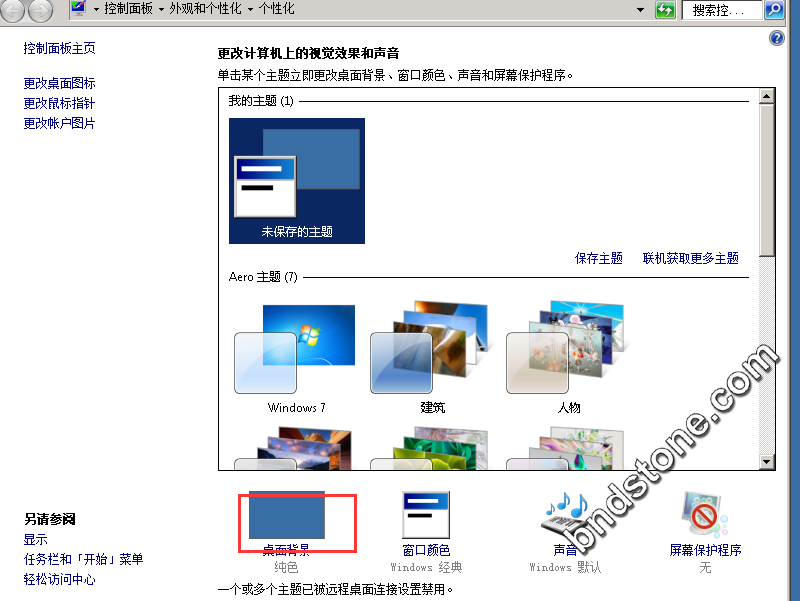The height and width of the screenshot is (601, 800).
Task: Click the search magnifier icon
Action: (774, 10)
